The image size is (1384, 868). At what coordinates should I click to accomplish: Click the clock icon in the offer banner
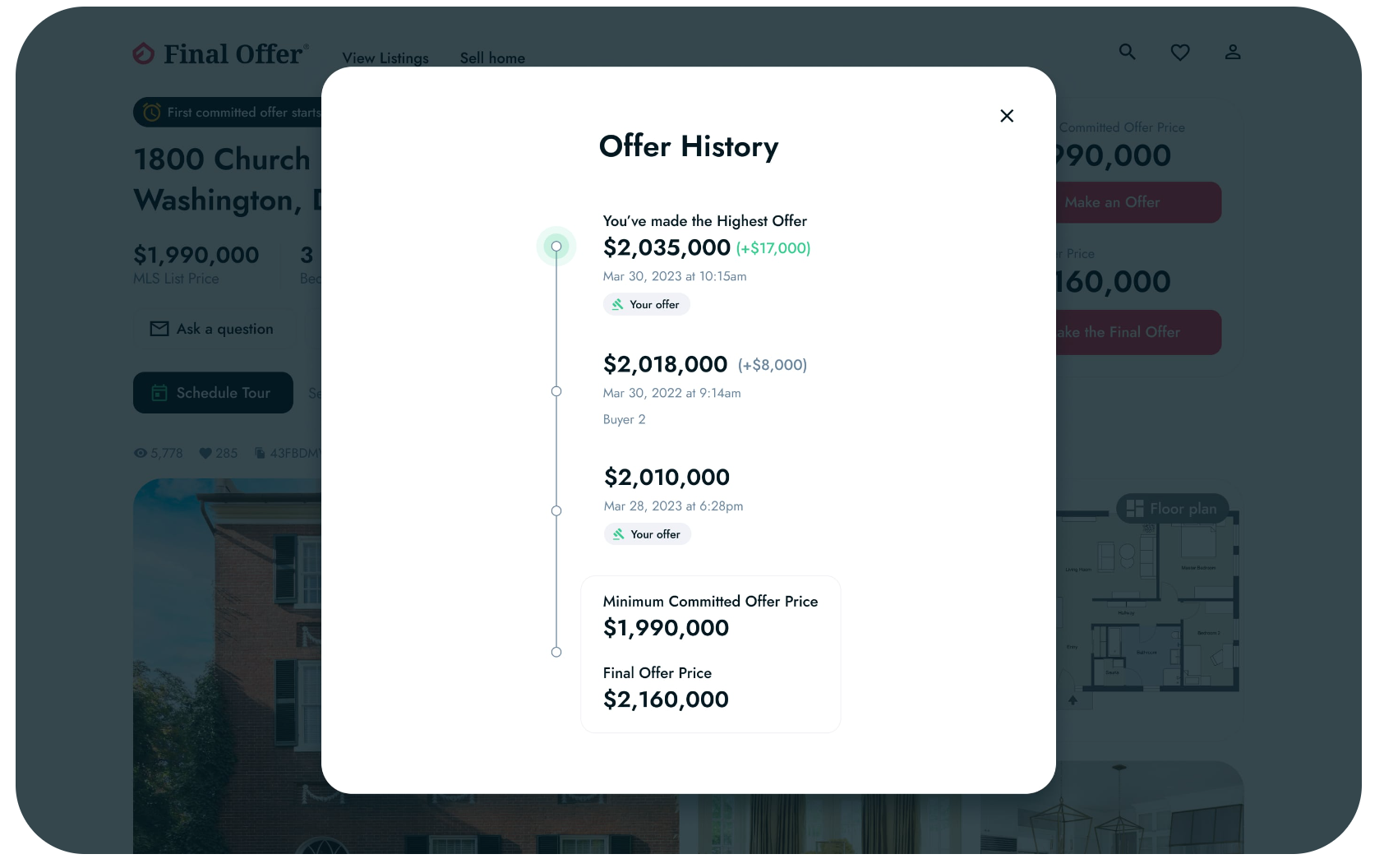(152, 113)
